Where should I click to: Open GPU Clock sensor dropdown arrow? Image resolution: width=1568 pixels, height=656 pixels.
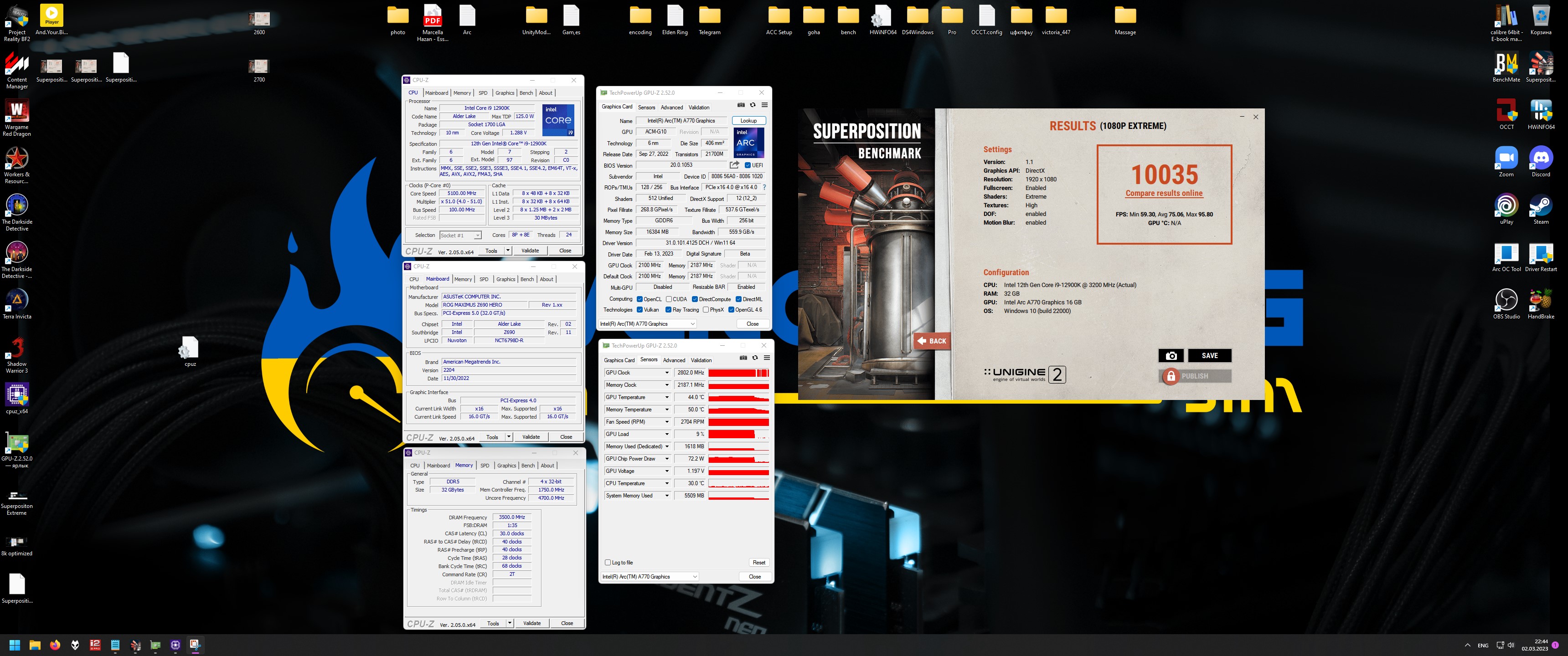[x=666, y=373]
